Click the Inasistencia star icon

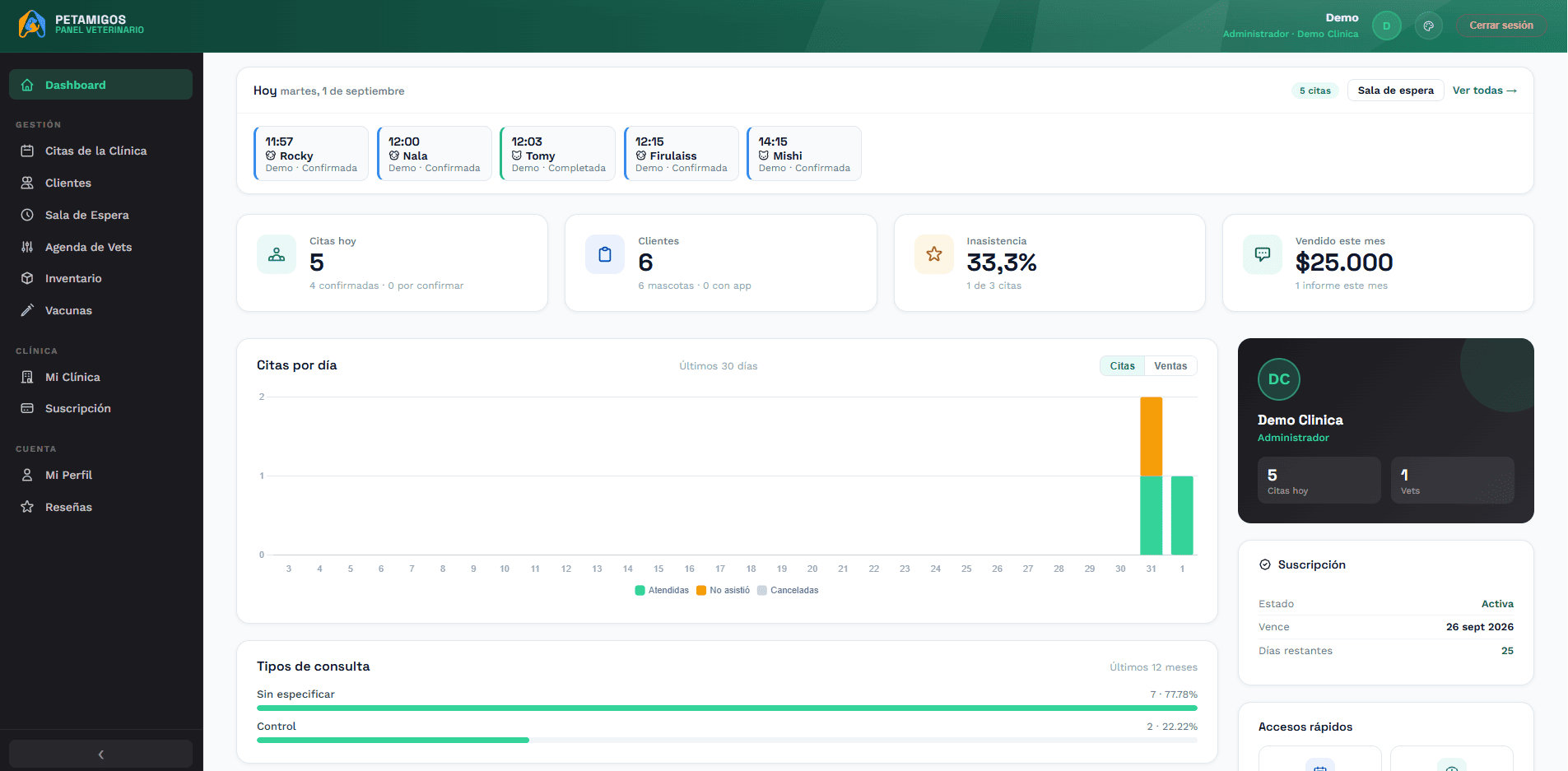click(934, 254)
